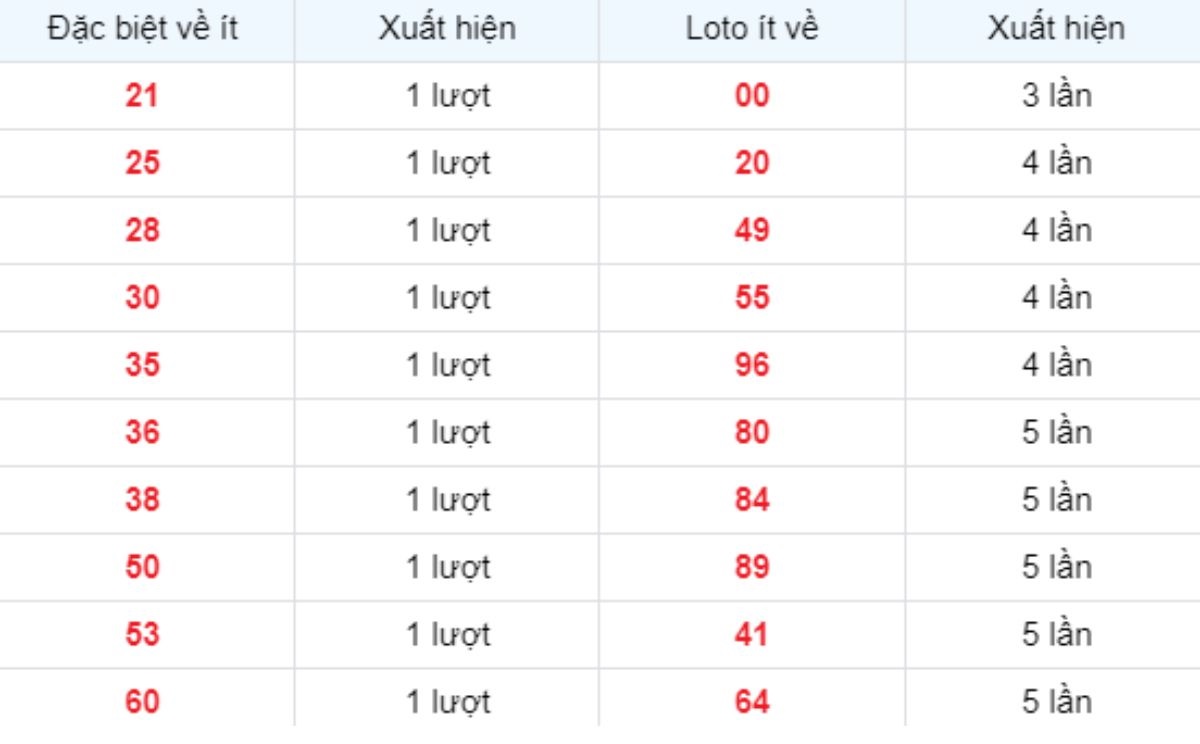The height and width of the screenshot is (744, 1200).
Task: Click loto number 55
Action: pyautogui.click(x=752, y=298)
